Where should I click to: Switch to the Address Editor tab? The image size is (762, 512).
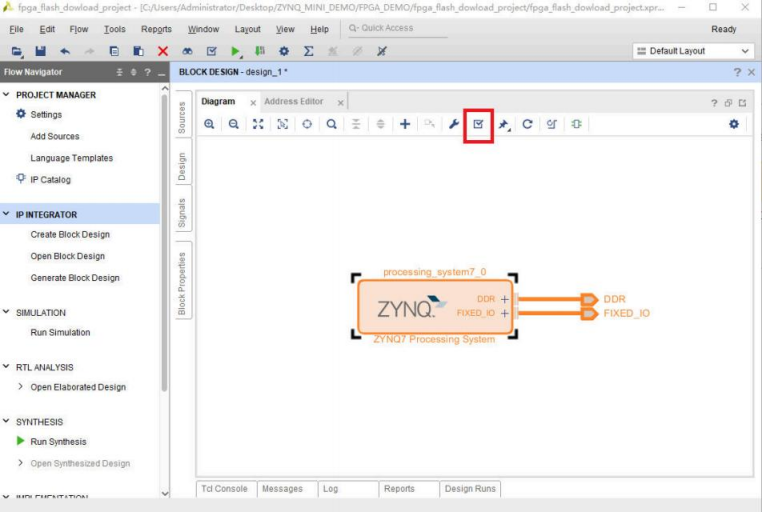click(293, 102)
